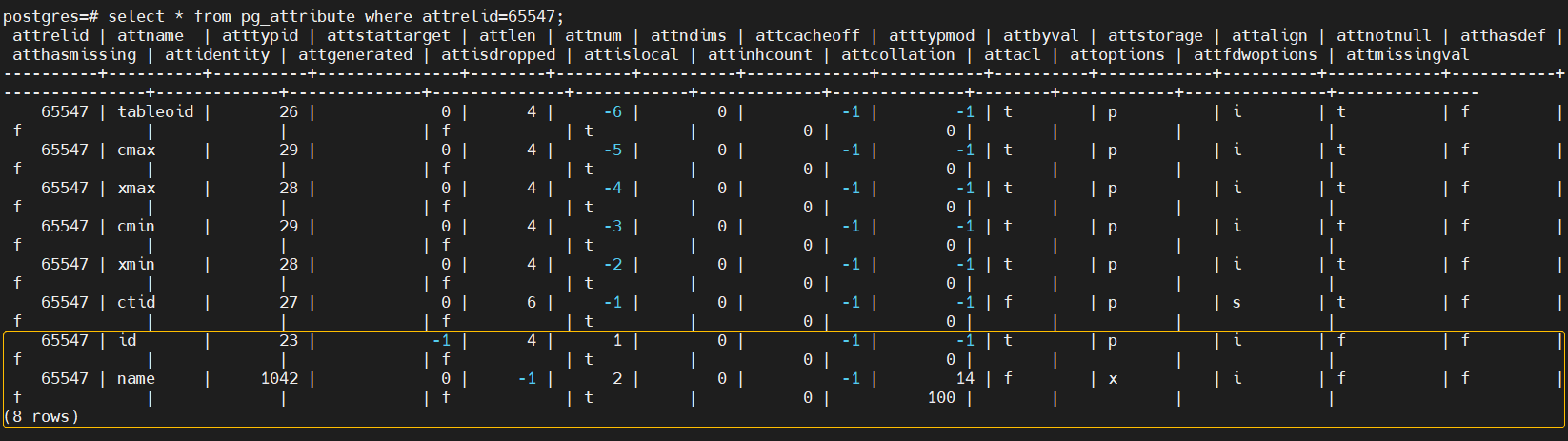Select the ctid attribute name

click(x=136, y=302)
